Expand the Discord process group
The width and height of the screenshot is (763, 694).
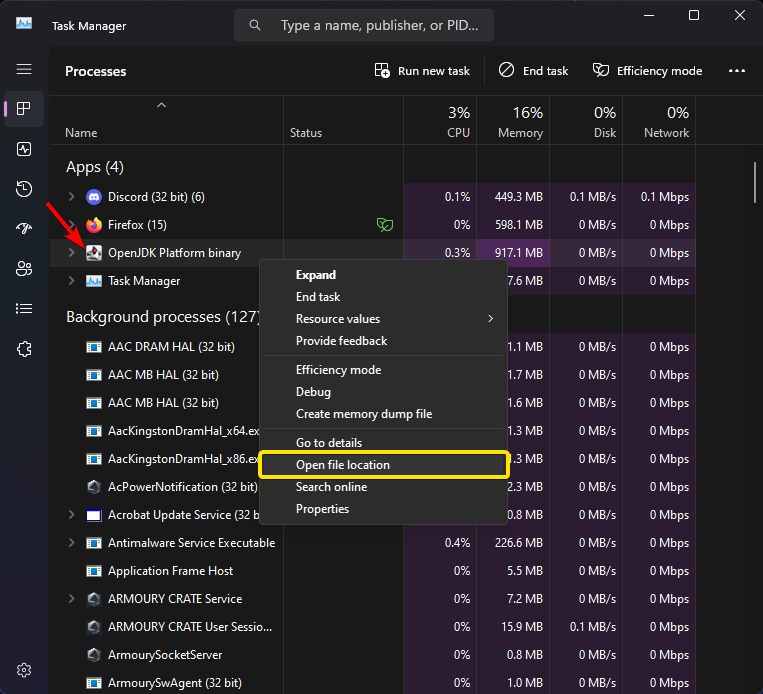coord(71,197)
